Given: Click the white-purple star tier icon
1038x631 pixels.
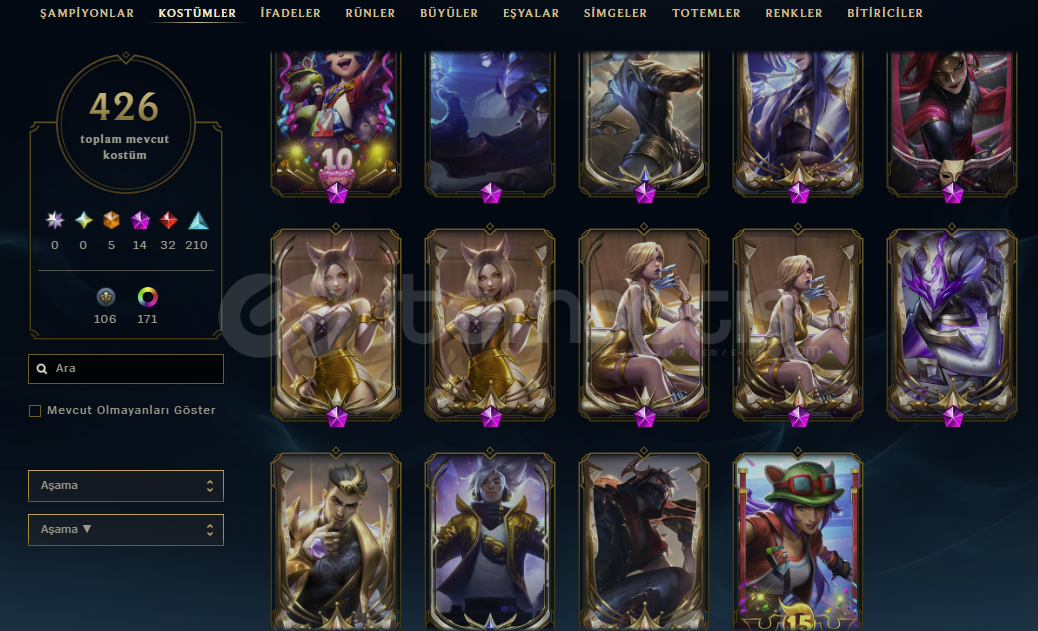Looking at the screenshot, I should (54, 220).
